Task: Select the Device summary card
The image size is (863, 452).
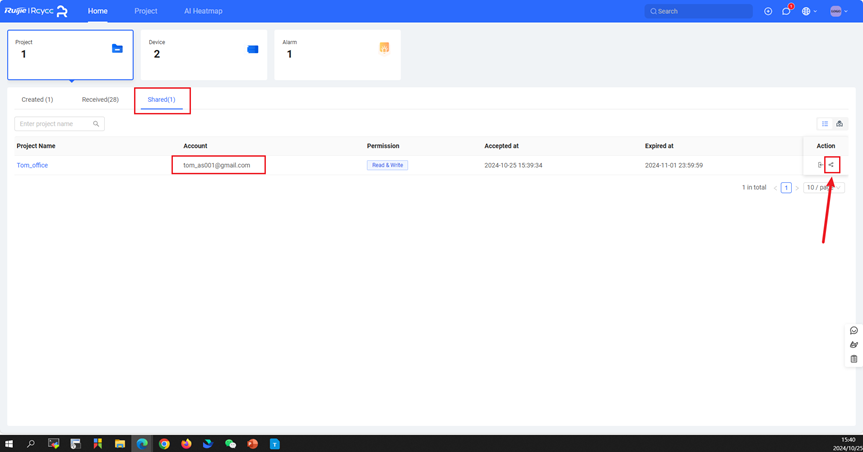Action: (x=204, y=54)
